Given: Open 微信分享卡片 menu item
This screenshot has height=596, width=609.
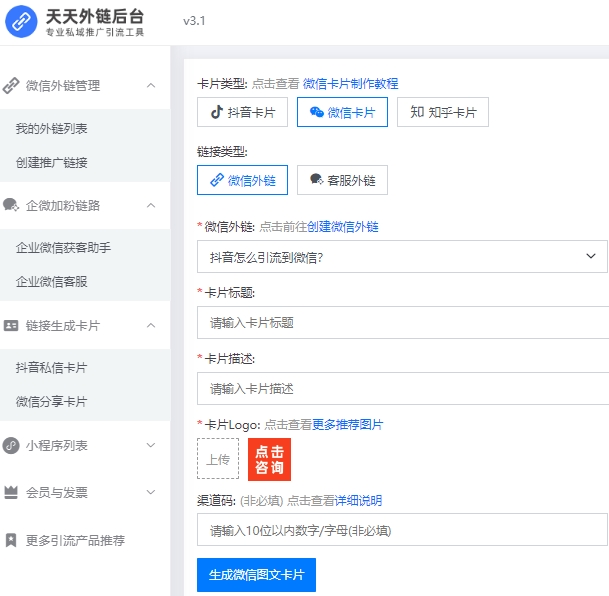Looking at the screenshot, I should pos(51,402).
